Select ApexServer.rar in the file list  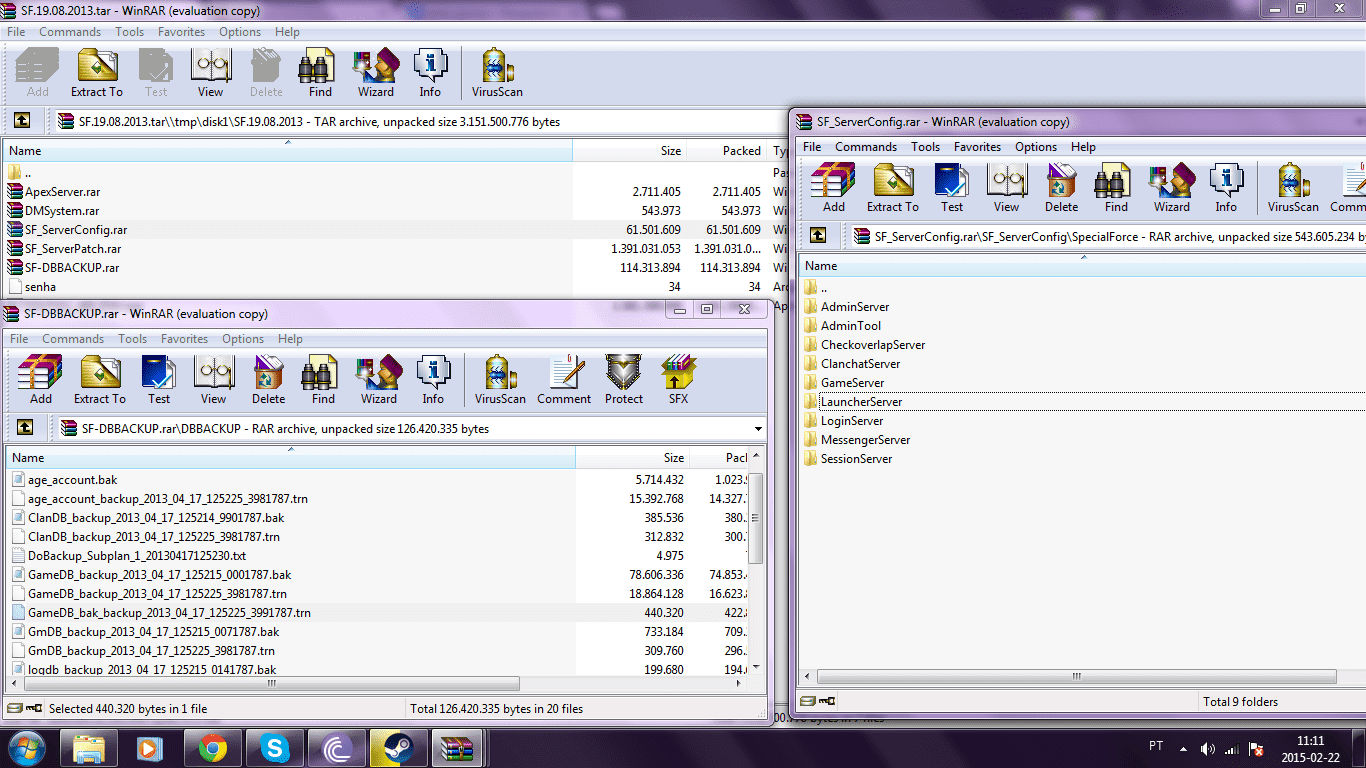click(x=62, y=191)
